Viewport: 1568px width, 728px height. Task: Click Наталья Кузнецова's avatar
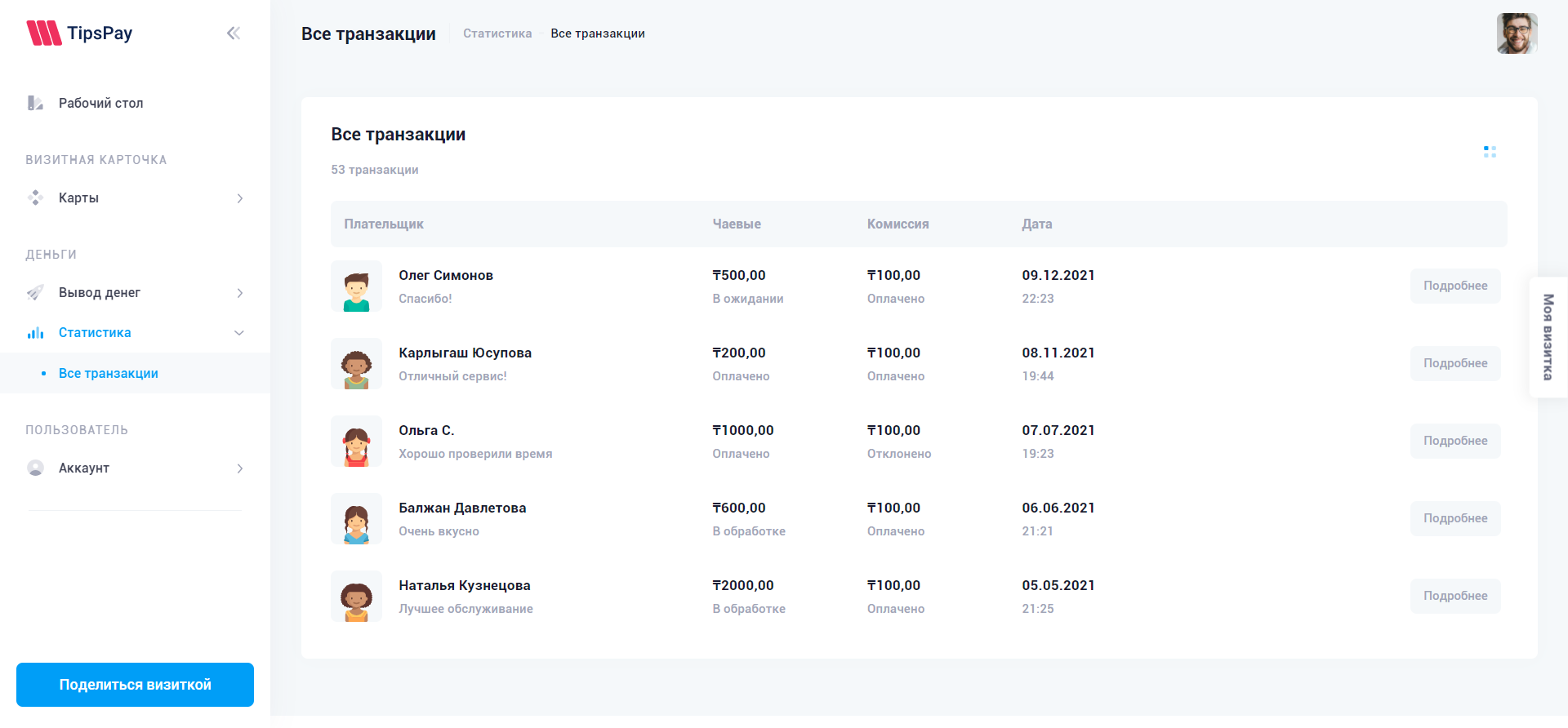click(x=356, y=596)
